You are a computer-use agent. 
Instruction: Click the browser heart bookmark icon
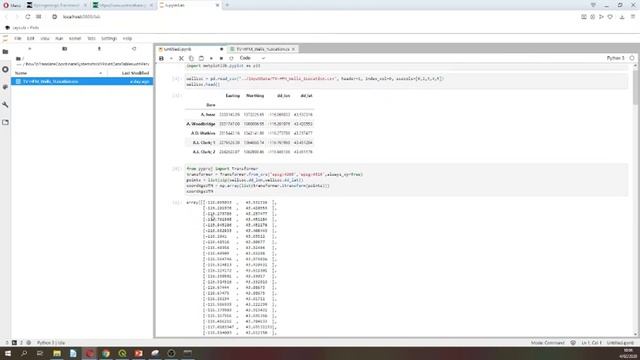tap(610, 17)
